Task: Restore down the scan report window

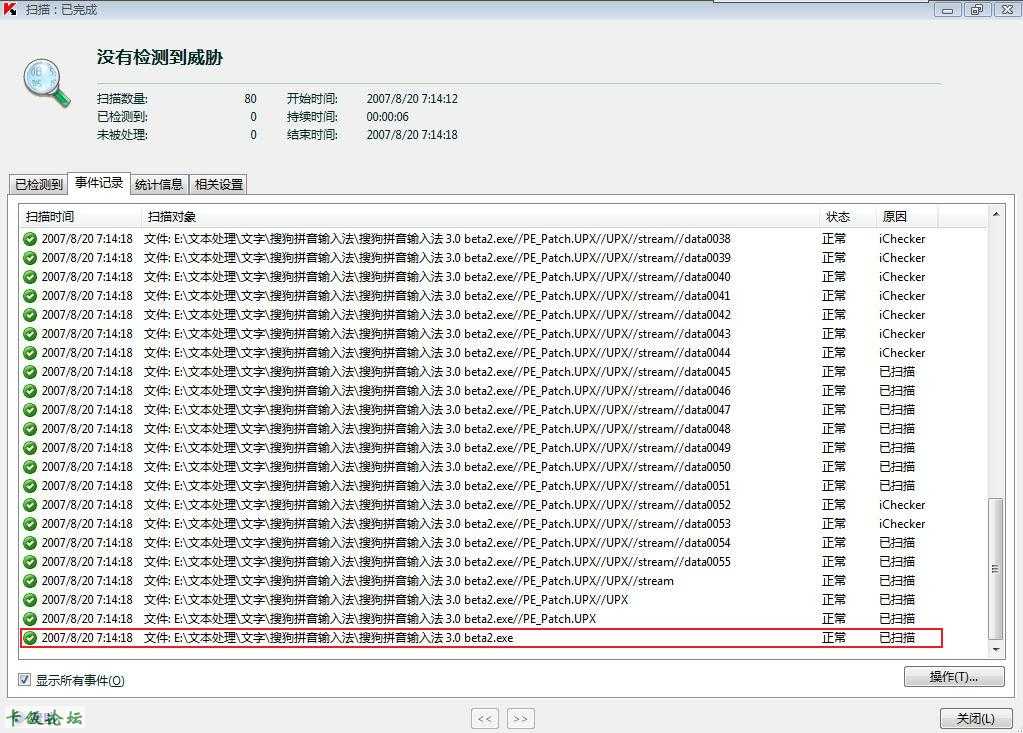Action: (977, 10)
